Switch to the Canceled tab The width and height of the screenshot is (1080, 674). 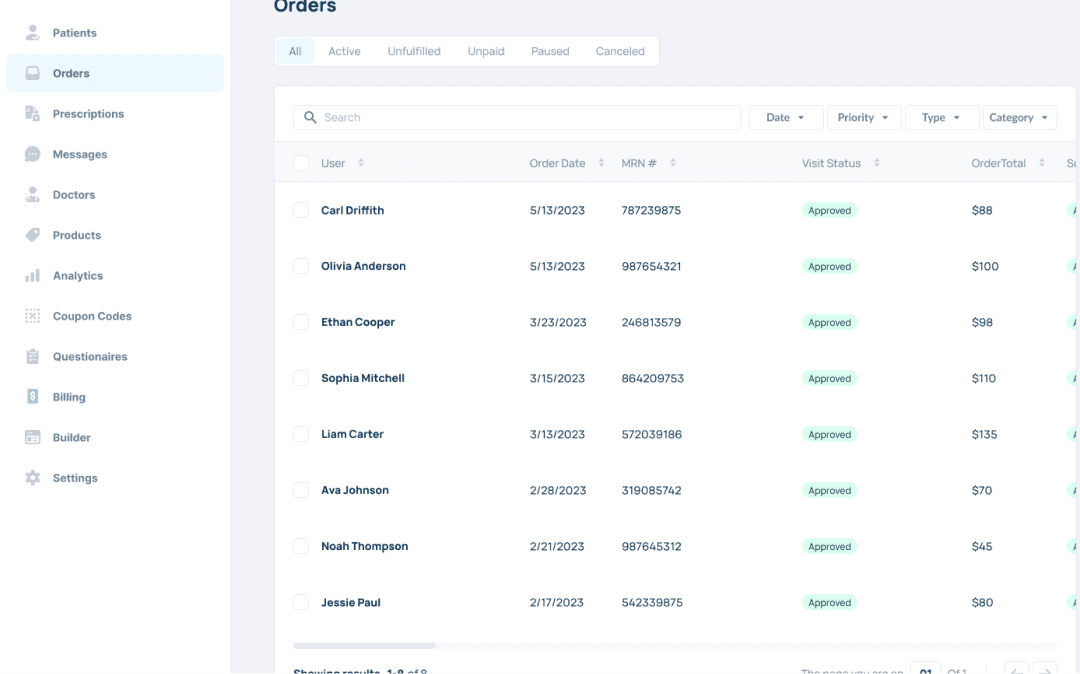(x=620, y=51)
